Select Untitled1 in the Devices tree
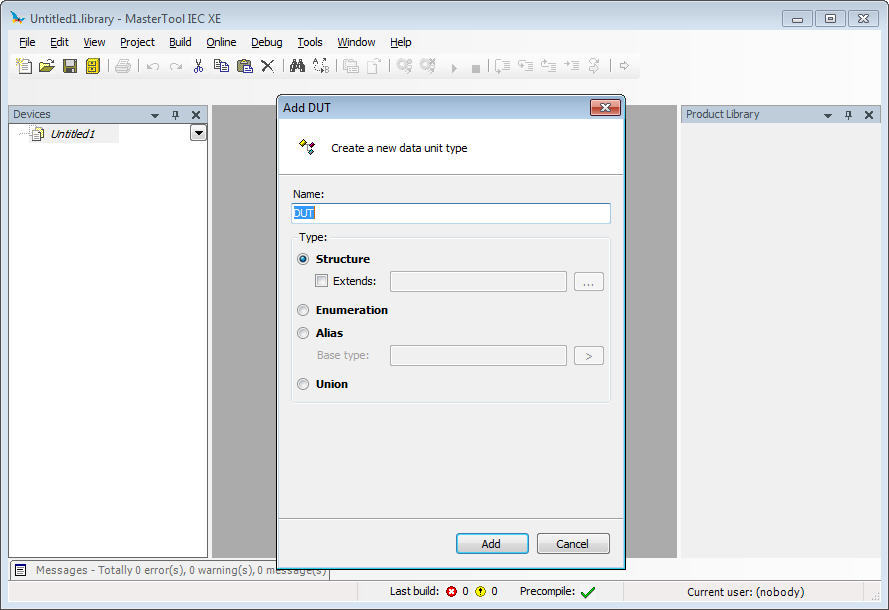The width and height of the screenshot is (889, 610). point(73,134)
